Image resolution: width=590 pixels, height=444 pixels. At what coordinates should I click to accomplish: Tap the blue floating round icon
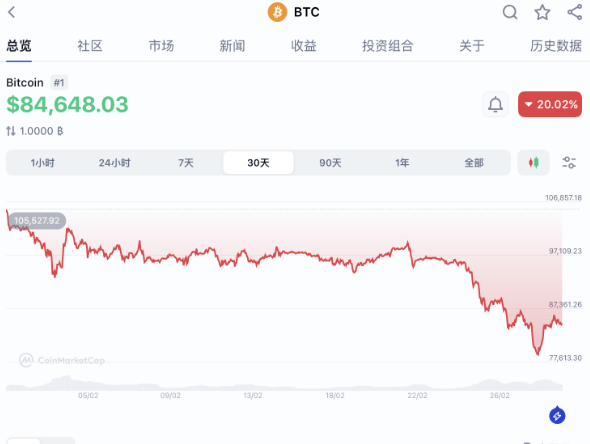[x=557, y=415]
